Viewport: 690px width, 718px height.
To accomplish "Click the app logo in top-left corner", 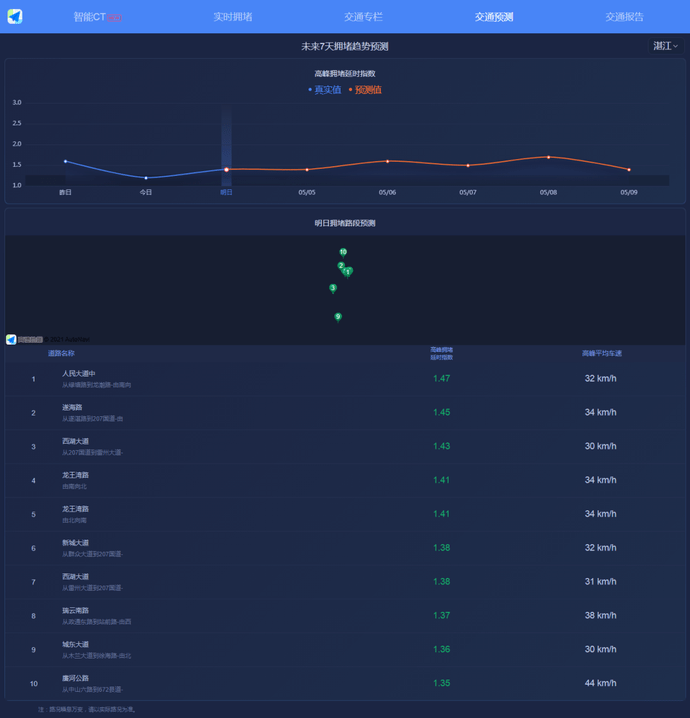I will [15, 16].
